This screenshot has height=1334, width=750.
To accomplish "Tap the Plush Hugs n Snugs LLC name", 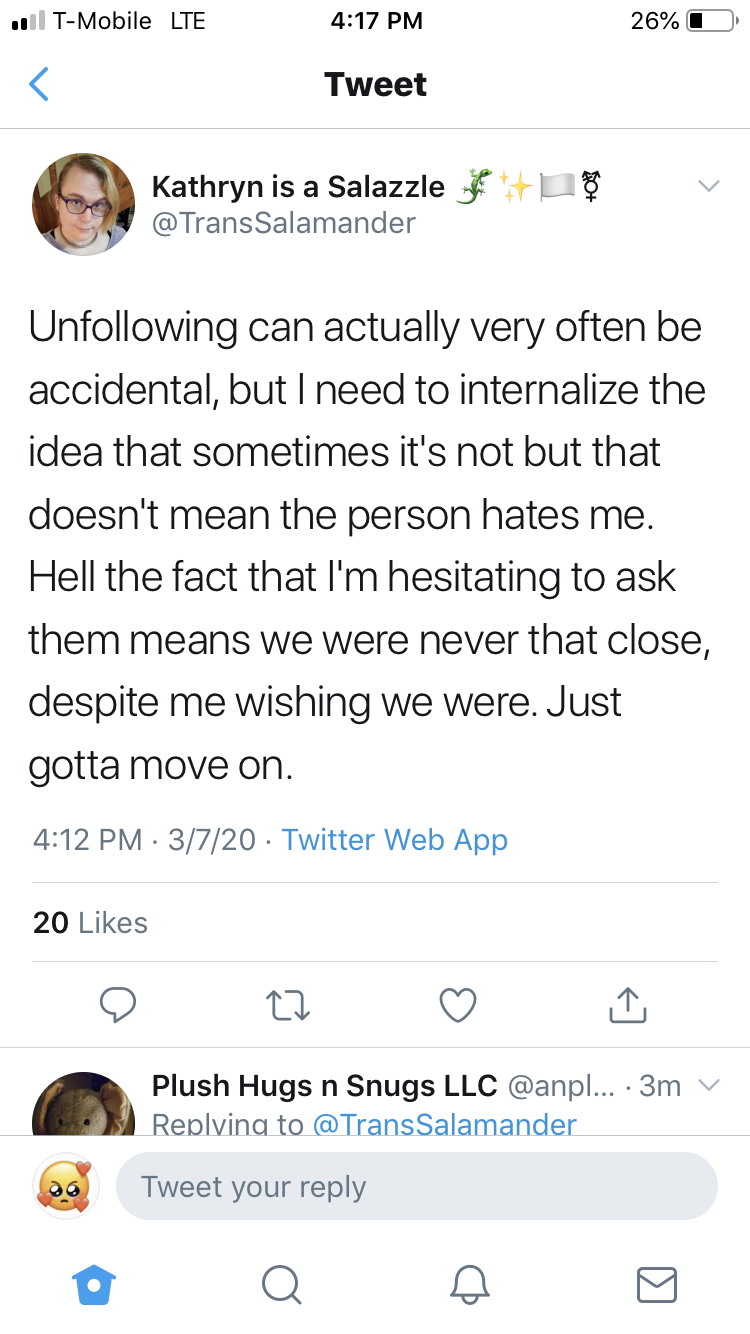I will tap(325, 1085).
